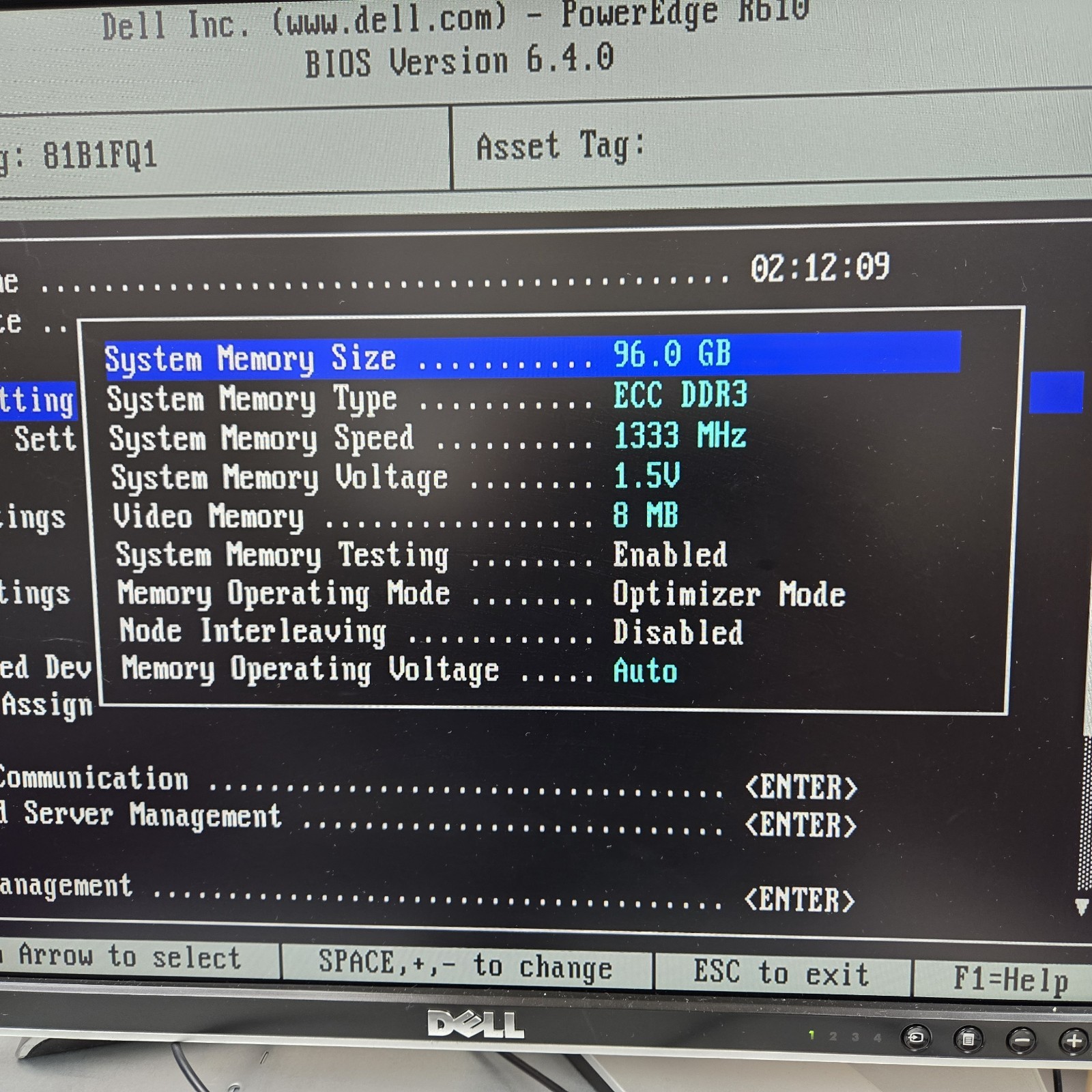Click the green input indicator 1
This screenshot has width=1092, height=1092.
[x=811, y=1035]
